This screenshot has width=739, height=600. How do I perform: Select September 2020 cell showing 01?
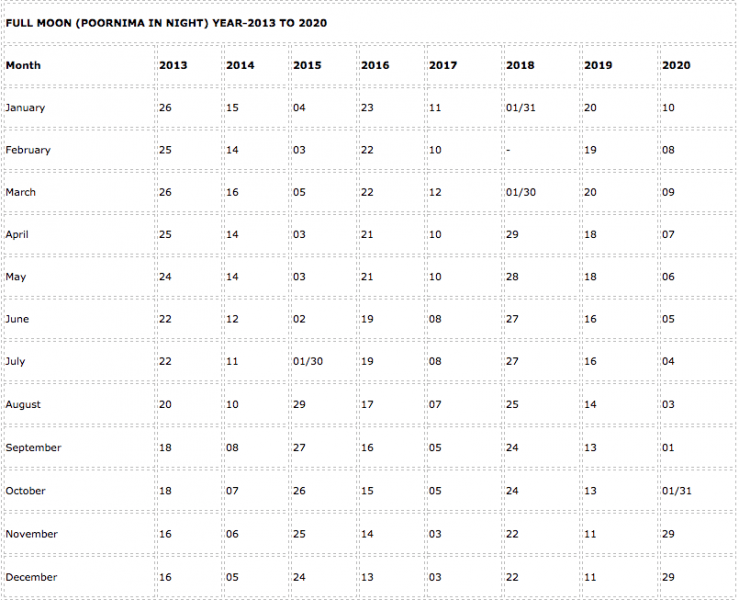668,447
